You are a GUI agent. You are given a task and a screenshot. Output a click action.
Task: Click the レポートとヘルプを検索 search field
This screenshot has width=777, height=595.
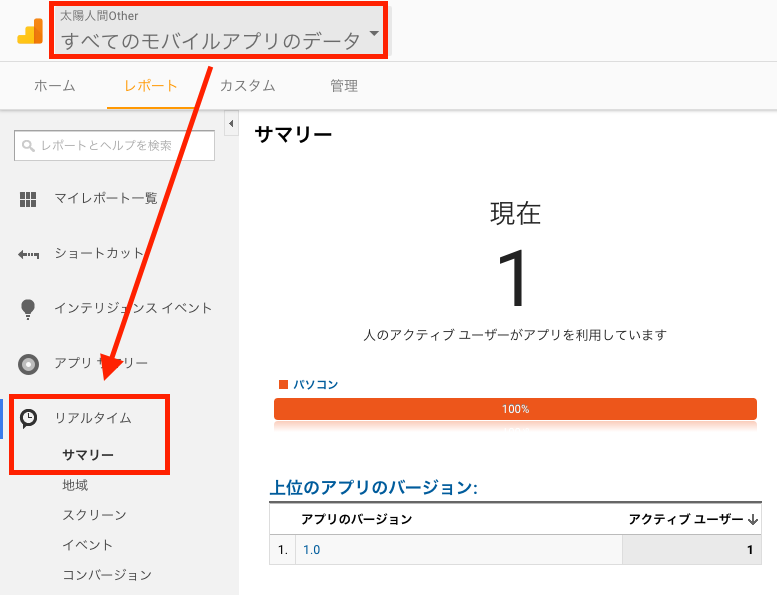(114, 146)
